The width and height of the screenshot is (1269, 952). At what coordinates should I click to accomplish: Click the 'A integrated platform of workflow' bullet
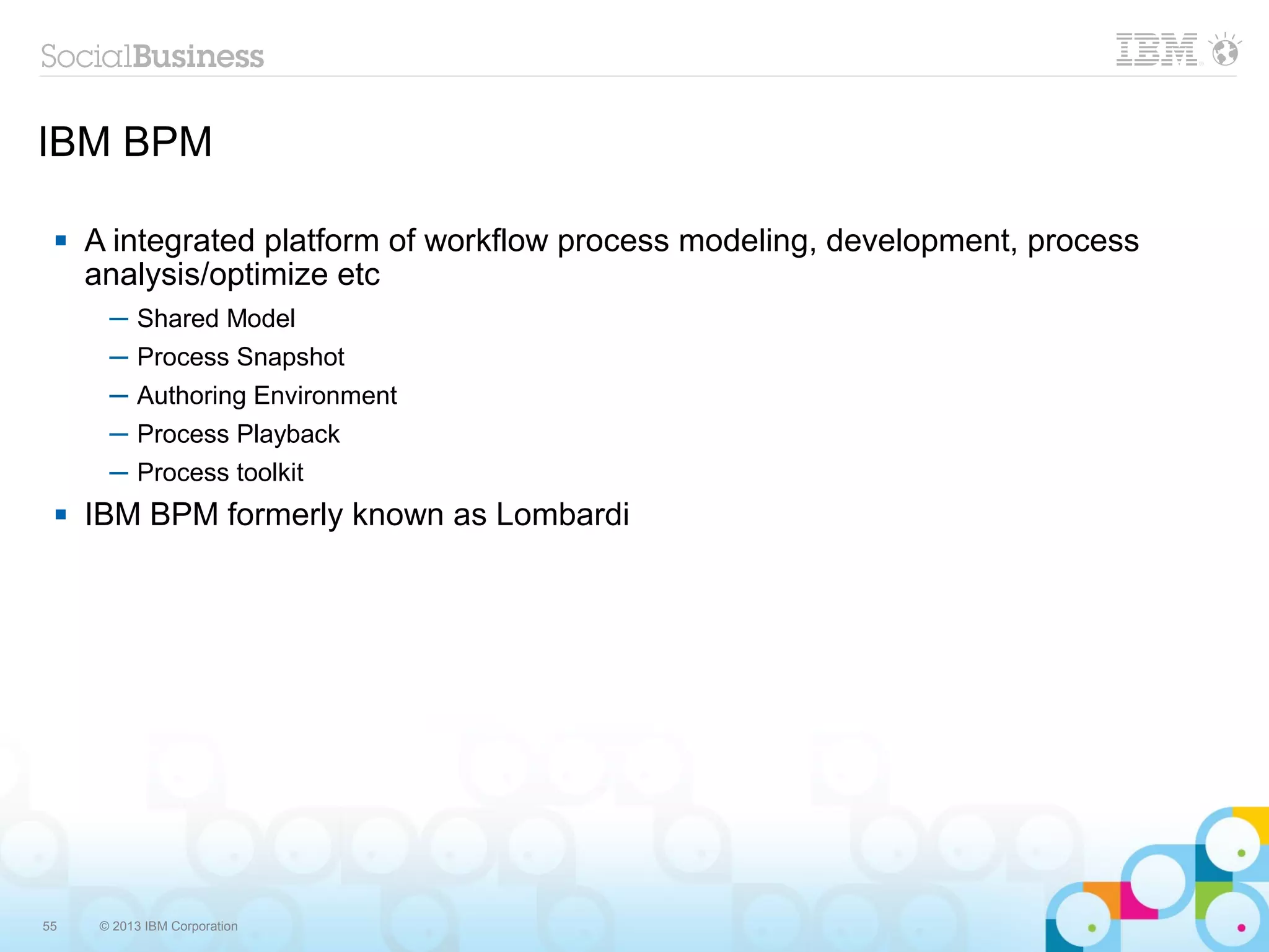612,257
